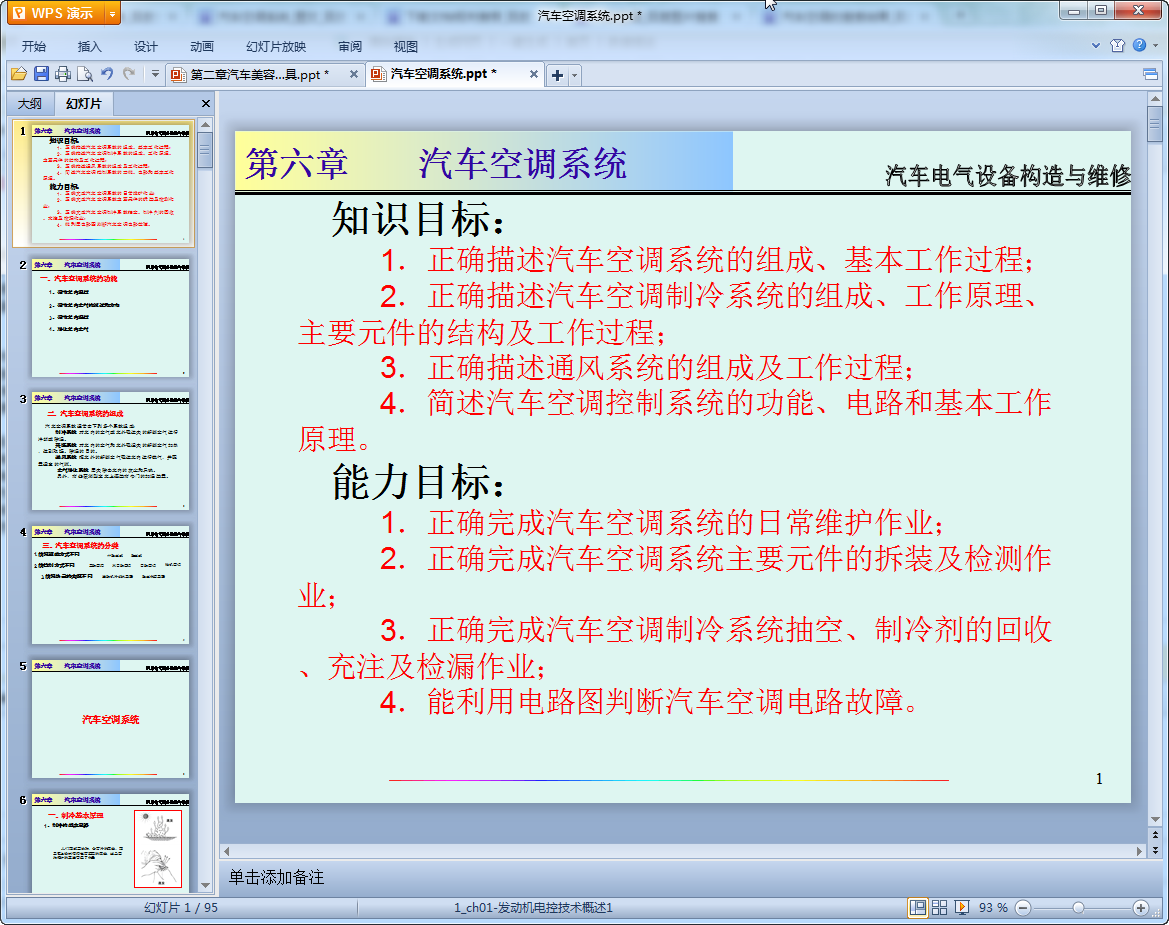Redo the last undone action
The width and height of the screenshot is (1169, 925).
click(129, 74)
